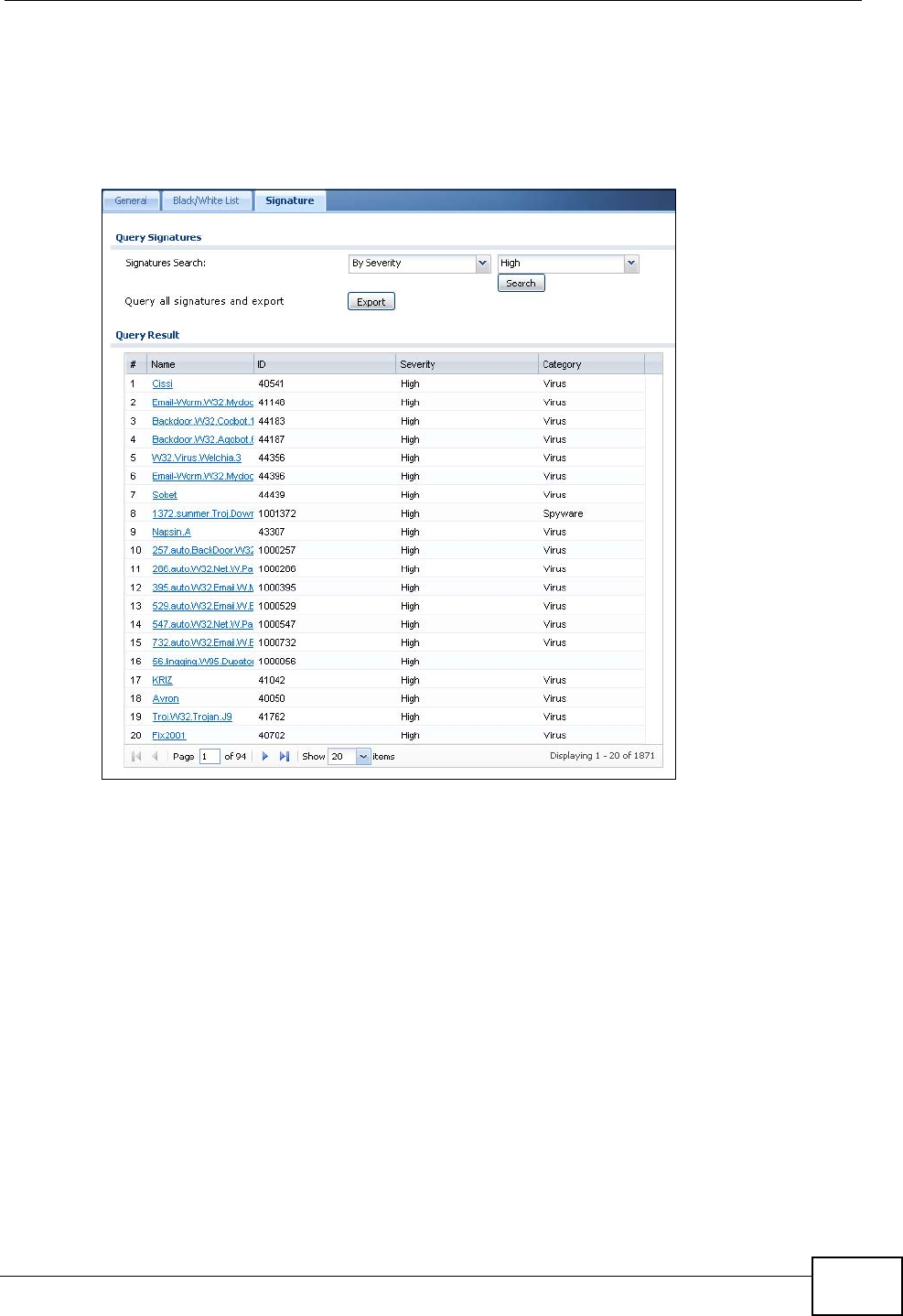Viewport: 903px width, 1316px height.
Task: Click ID value 44439
Action: [x=272, y=495]
